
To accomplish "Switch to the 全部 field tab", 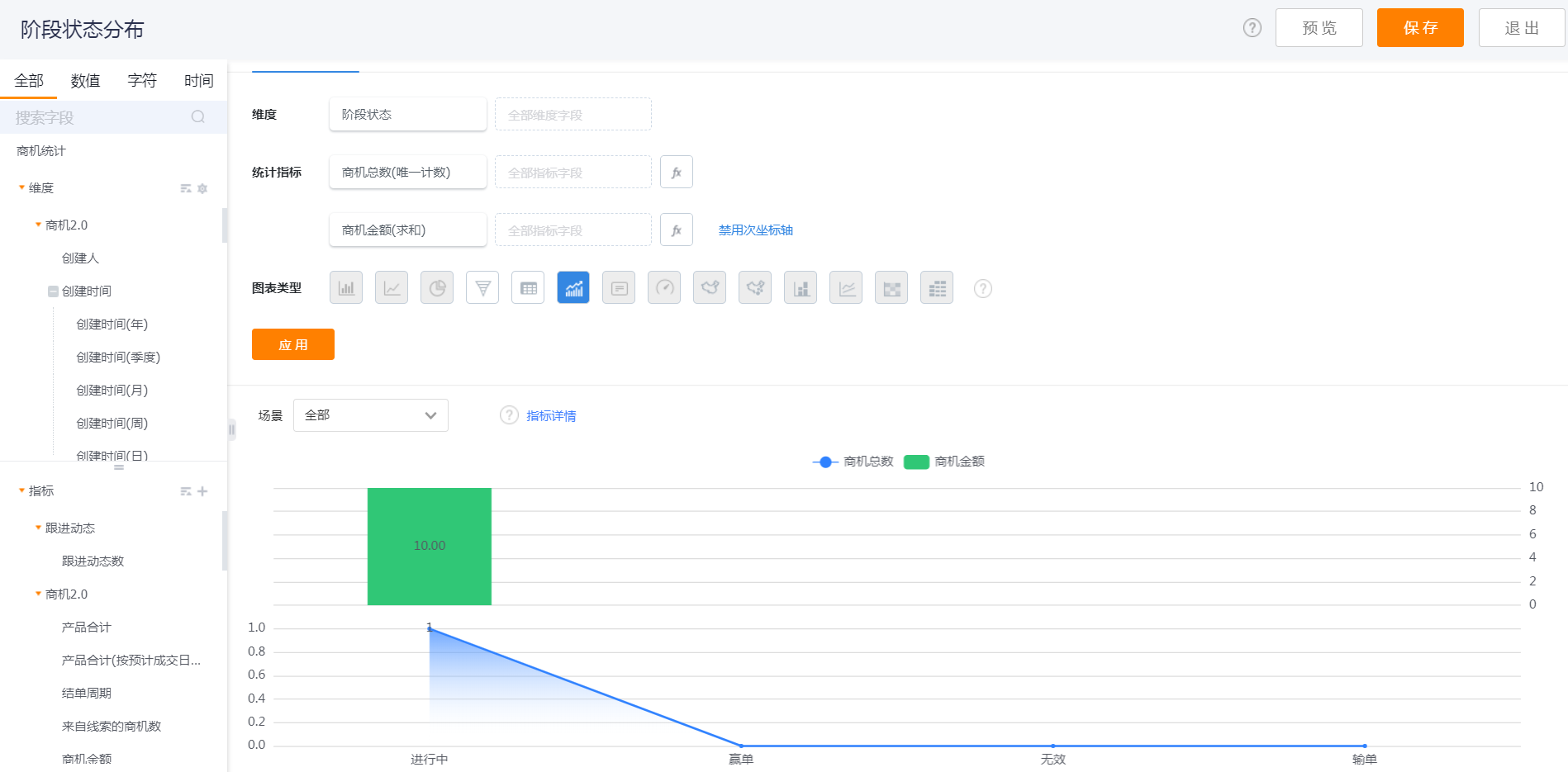I will pyautogui.click(x=29, y=80).
